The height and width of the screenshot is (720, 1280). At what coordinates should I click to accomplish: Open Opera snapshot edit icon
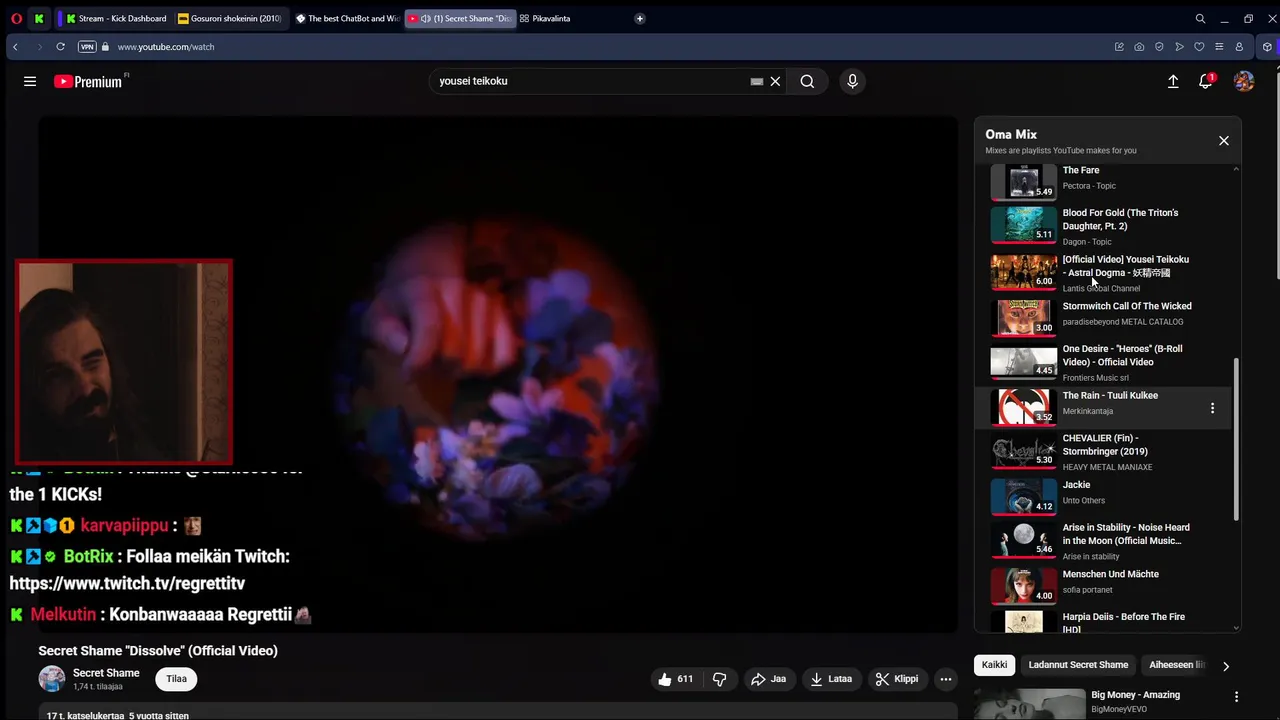1119,47
